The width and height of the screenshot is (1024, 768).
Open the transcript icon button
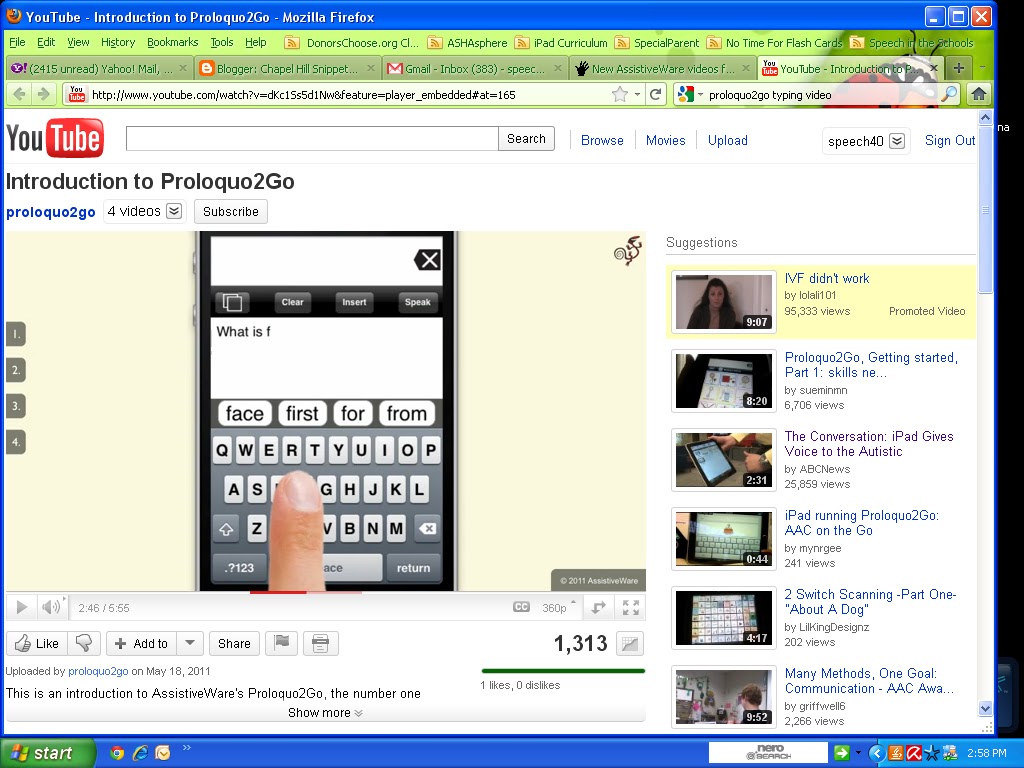[x=320, y=643]
